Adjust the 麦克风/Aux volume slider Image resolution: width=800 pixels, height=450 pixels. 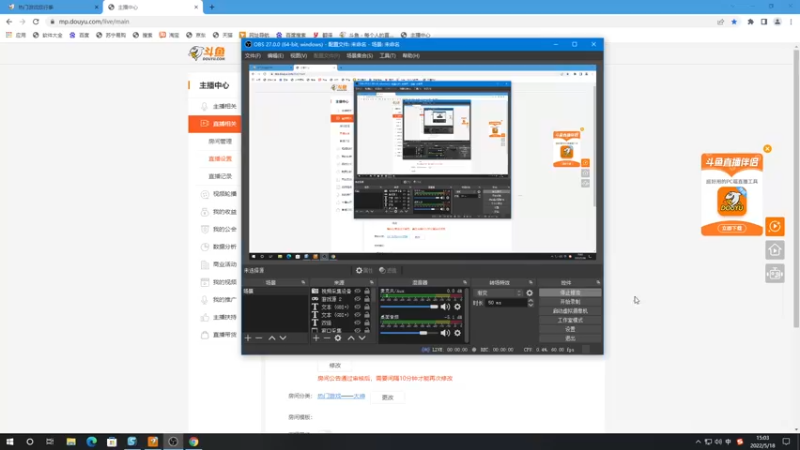tap(409, 307)
